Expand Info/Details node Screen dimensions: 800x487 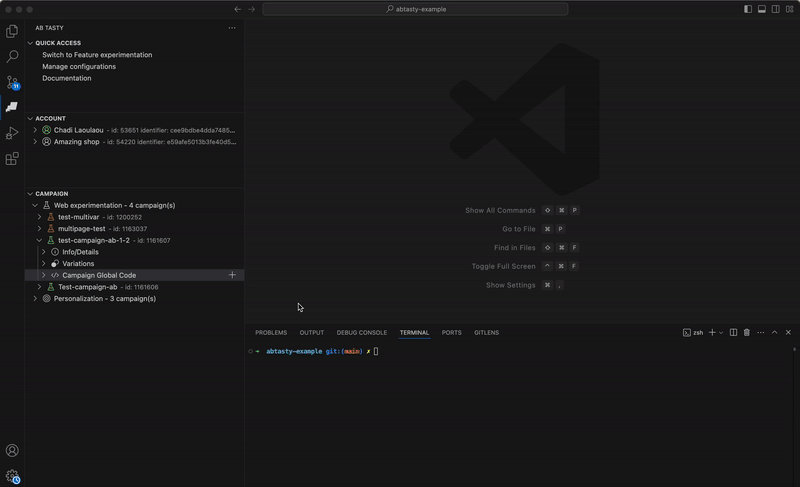[43, 252]
